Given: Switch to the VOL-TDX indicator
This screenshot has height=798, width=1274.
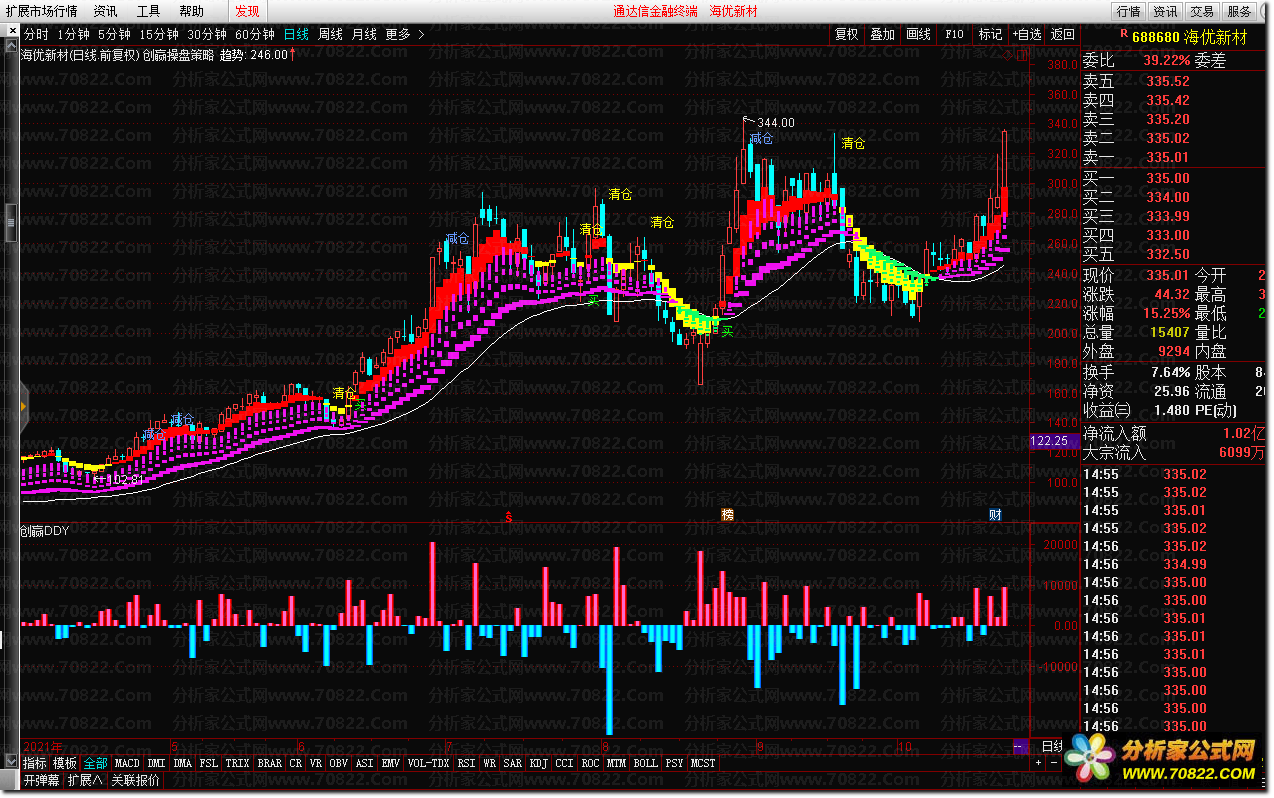Looking at the screenshot, I should click(x=429, y=763).
